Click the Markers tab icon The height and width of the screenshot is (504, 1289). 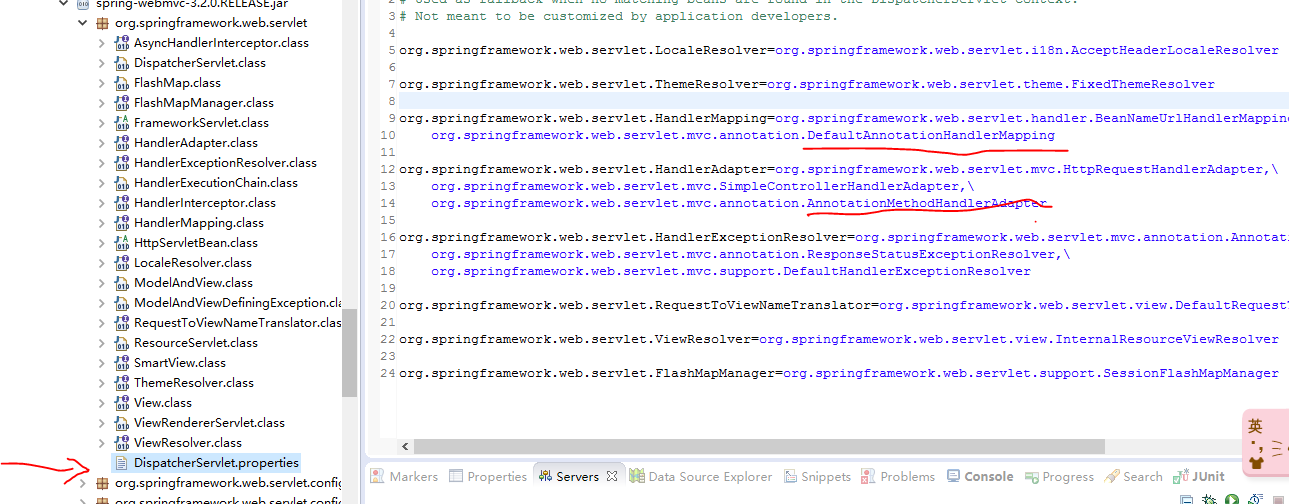coord(377,477)
